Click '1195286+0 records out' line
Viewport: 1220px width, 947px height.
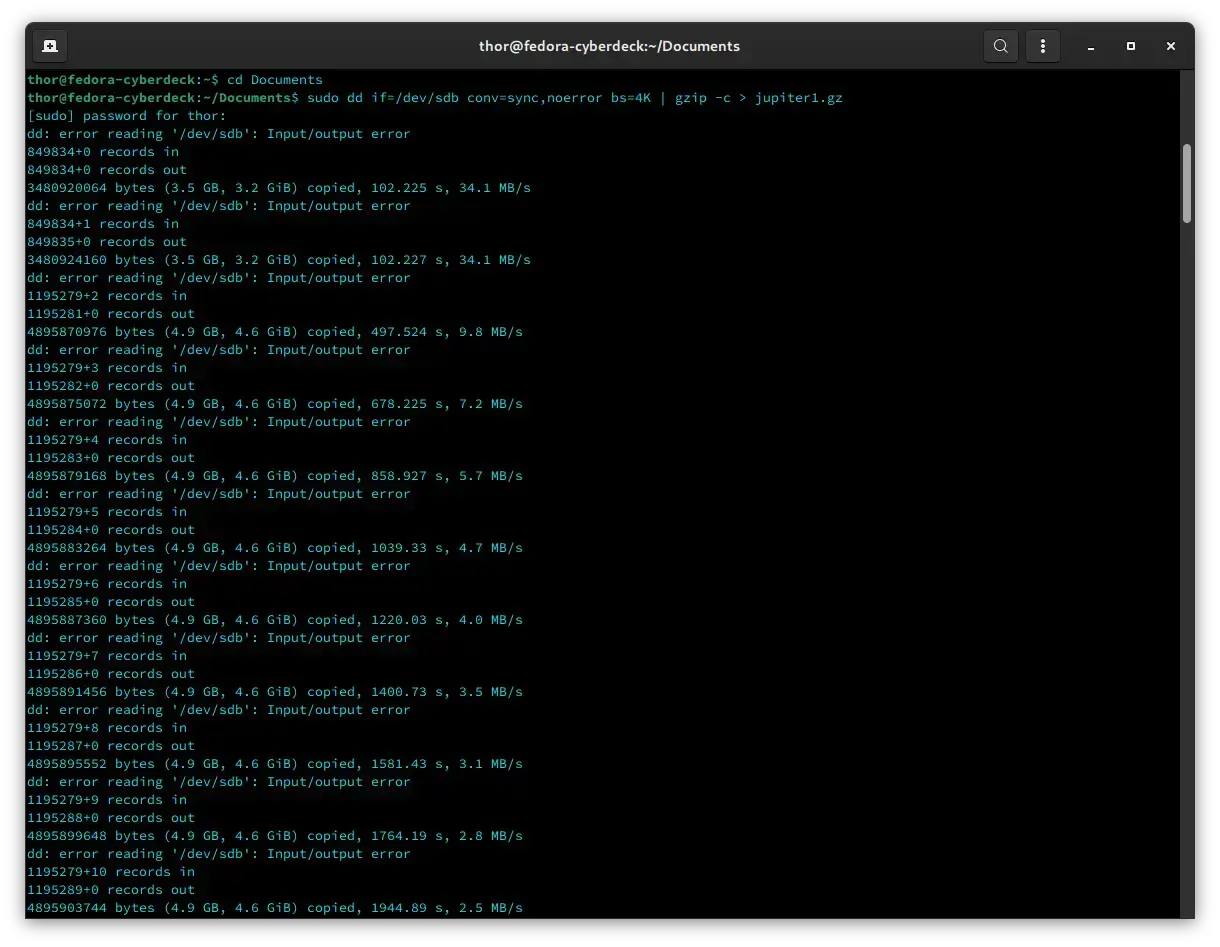[111, 673]
